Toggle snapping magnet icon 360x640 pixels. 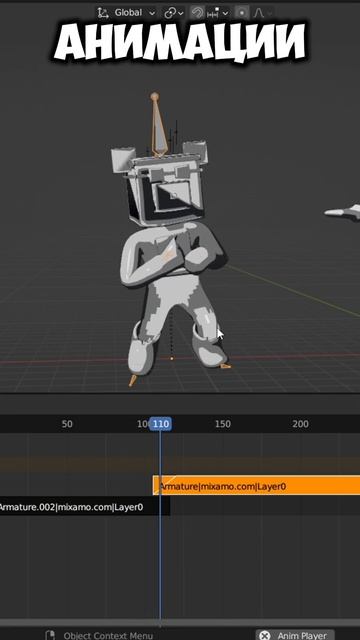point(197,13)
